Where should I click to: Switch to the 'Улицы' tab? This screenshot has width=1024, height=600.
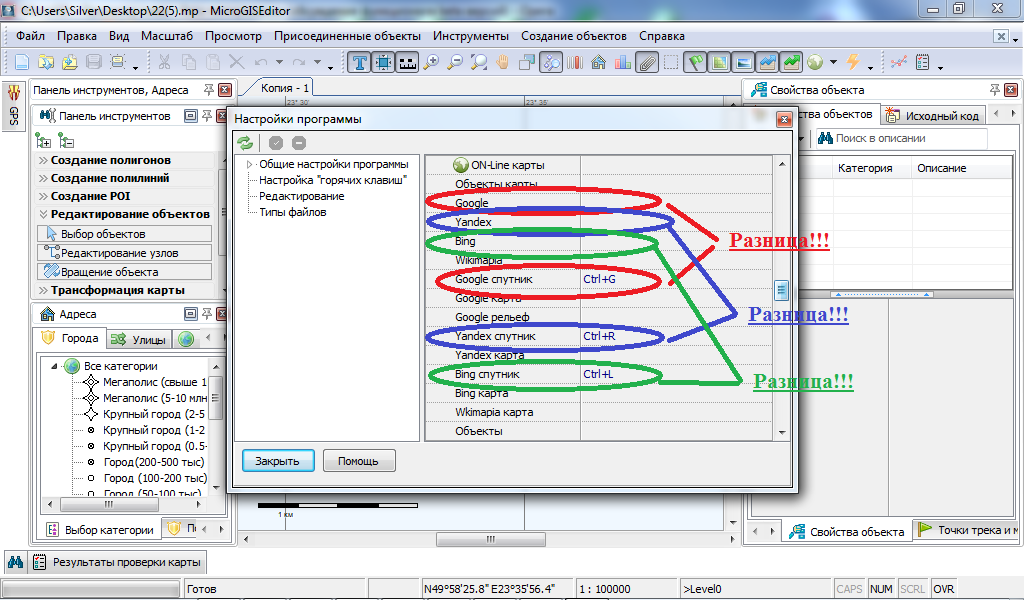(139, 339)
